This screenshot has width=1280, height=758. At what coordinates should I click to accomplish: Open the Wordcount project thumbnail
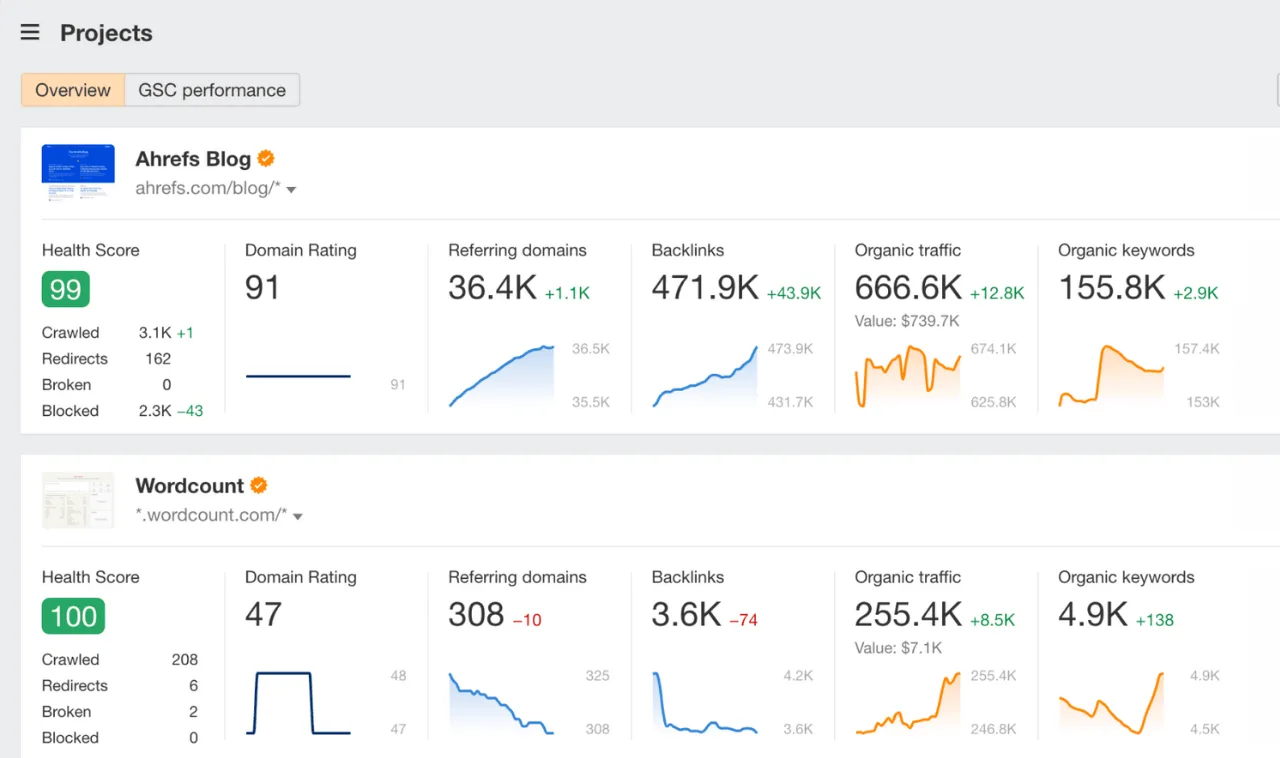point(78,500)
